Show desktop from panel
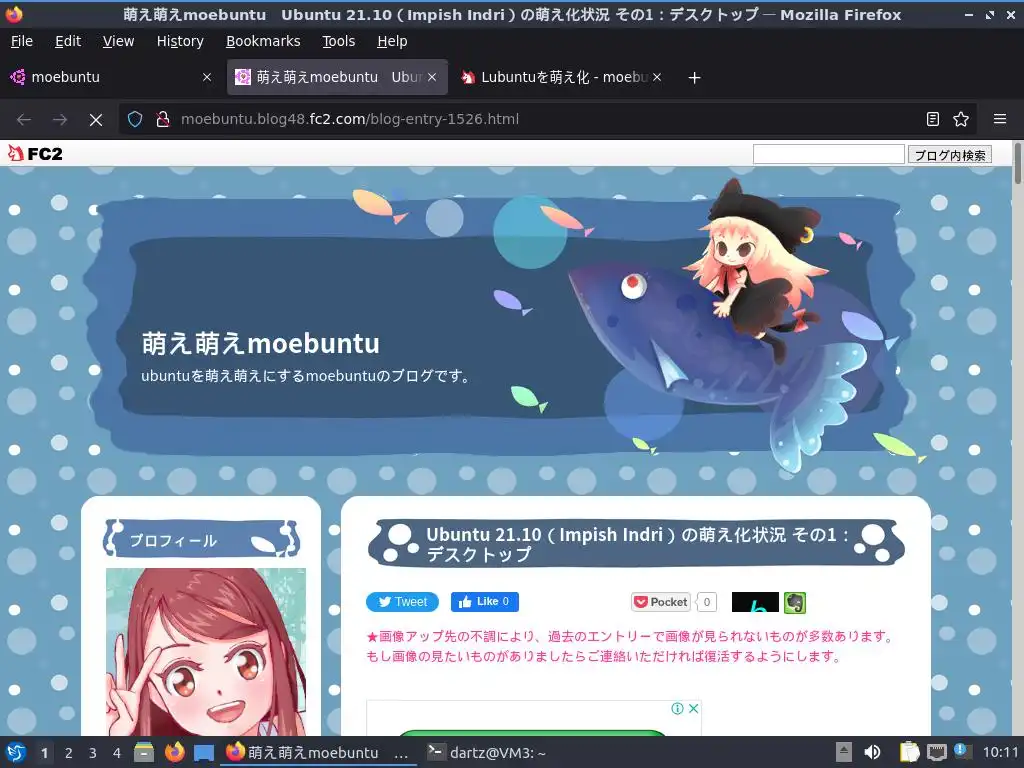The image size is (1024, 768). 204,753
